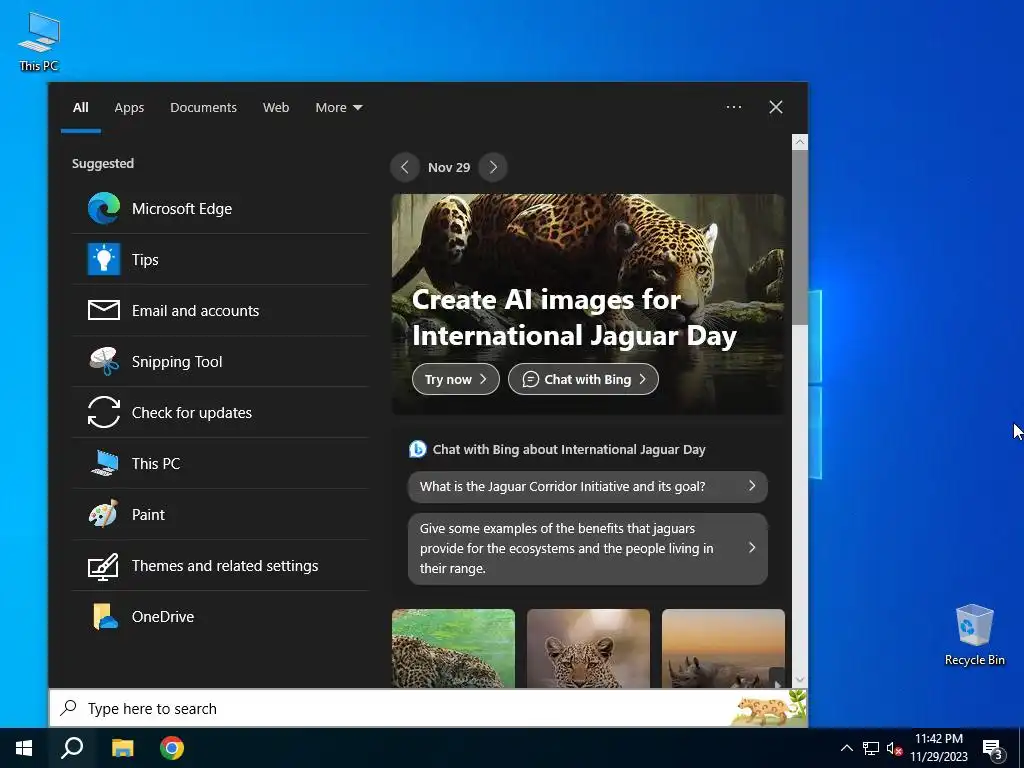Open File Explorer from taskbar
Screen dimensions: 1024x768
(122, 748)
